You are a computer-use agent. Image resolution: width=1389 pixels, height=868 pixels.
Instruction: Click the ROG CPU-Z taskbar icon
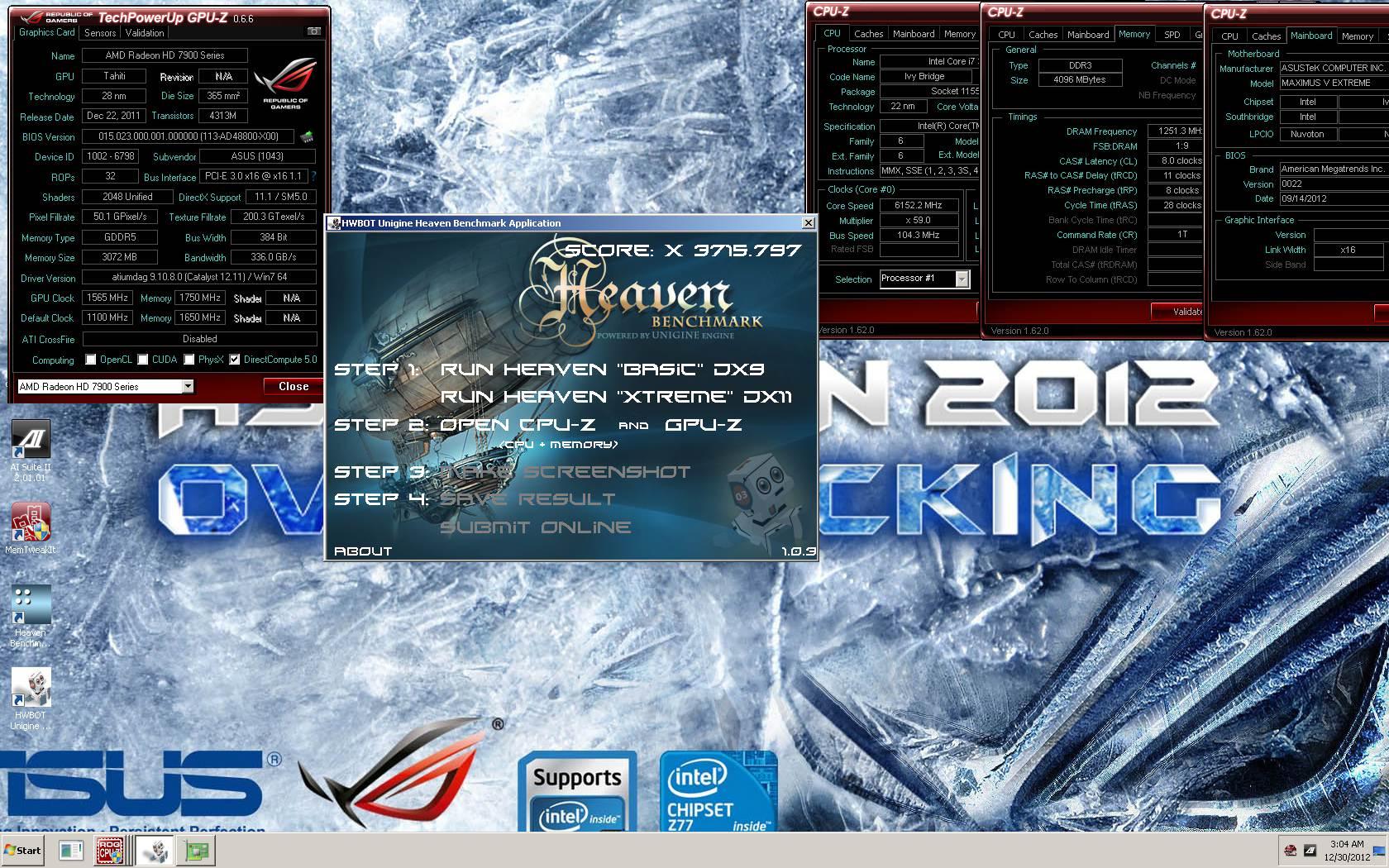coord(110,850)
